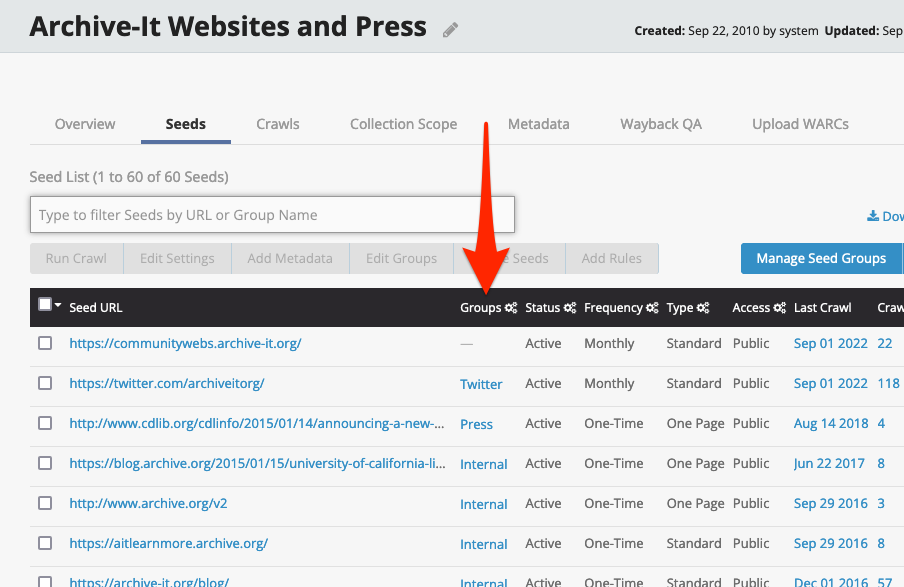Click the gear icon next to Access column
The height and width of the screenshot is (587, 904).
(780, 308)
